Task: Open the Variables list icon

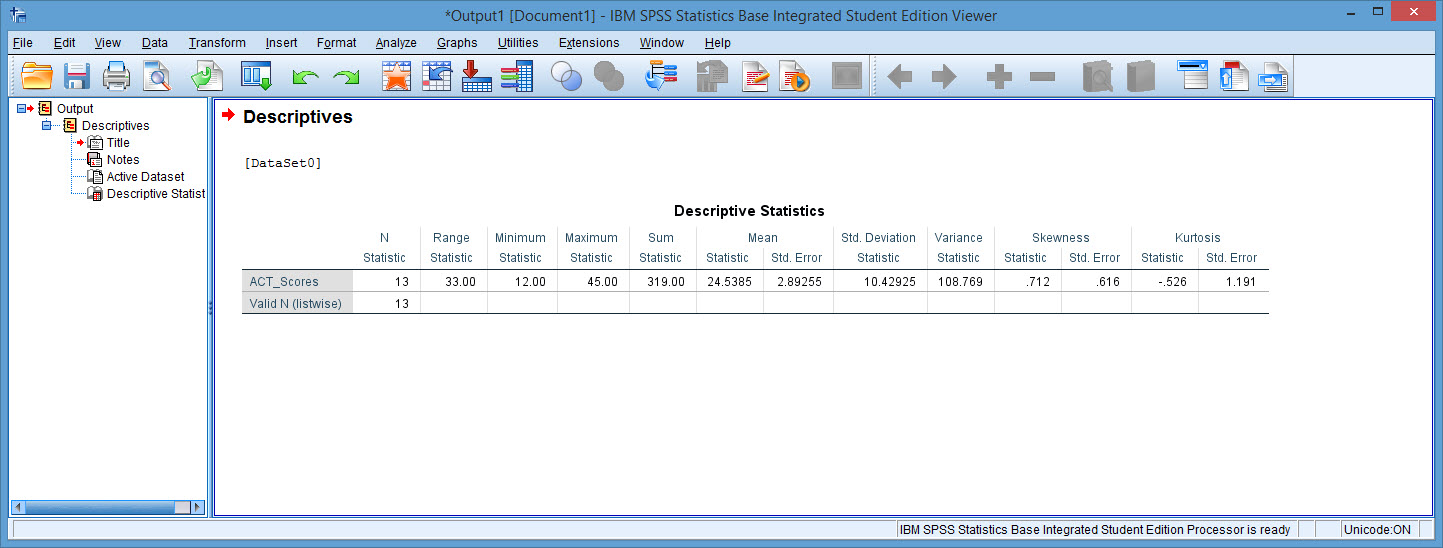Action: pyautogui.click(x=517, y=77)
